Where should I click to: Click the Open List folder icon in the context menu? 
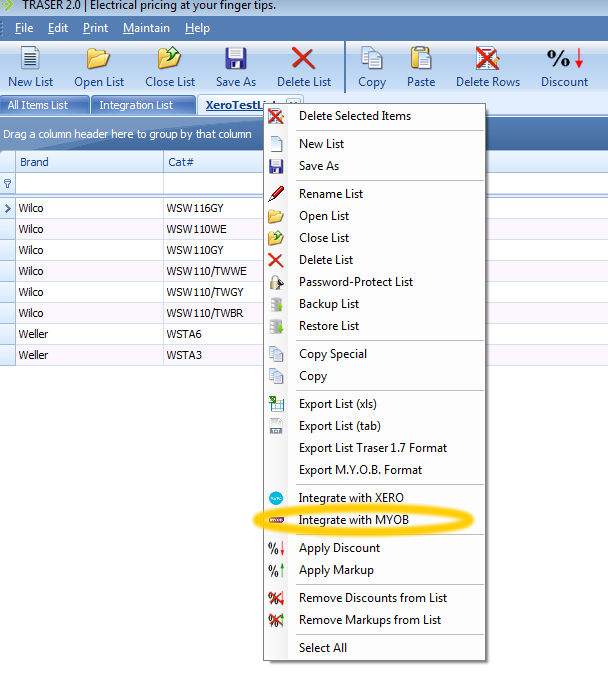click(x=276, y=216)
